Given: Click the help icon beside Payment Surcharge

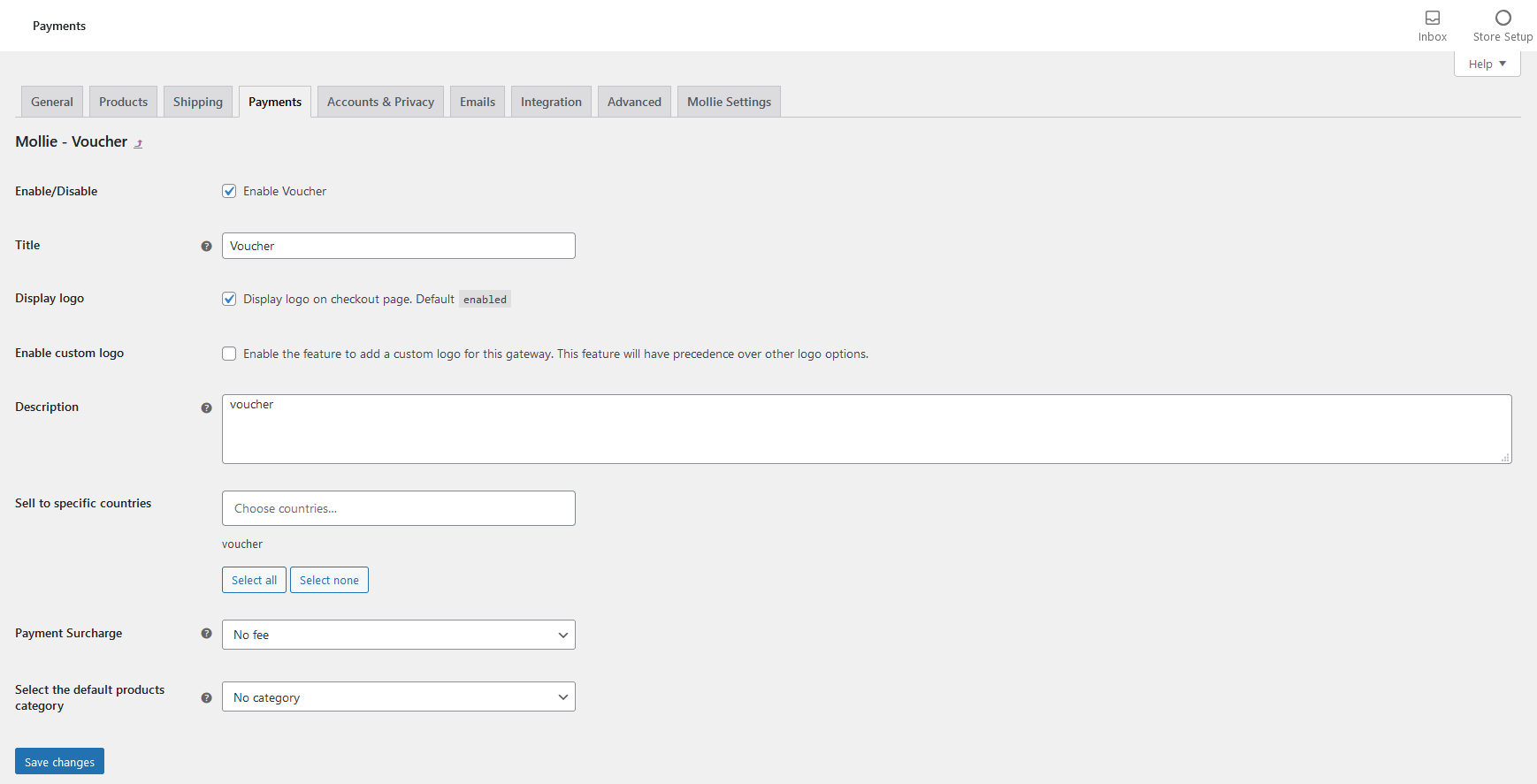Looking at the screenshot, I should coord(206,634).
